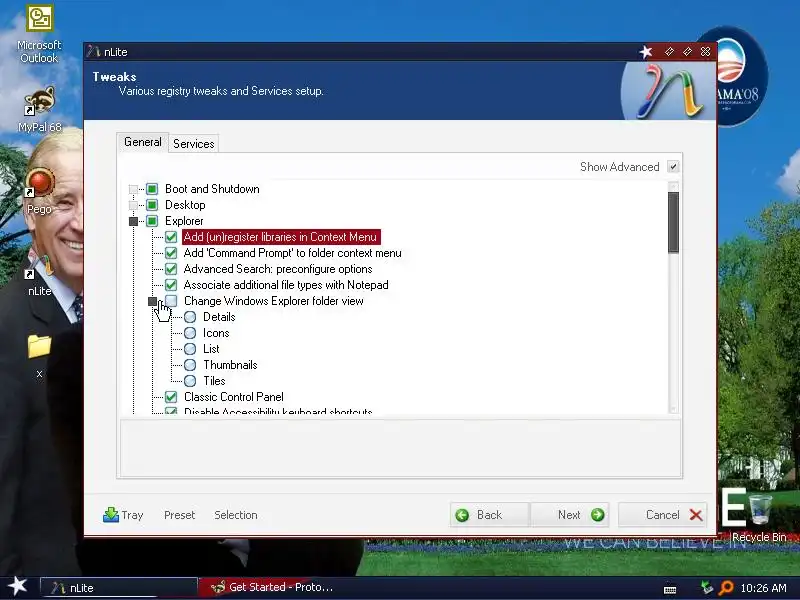Click the Tray button
Screen dimensions: 800x600
[x=123, y=515]
